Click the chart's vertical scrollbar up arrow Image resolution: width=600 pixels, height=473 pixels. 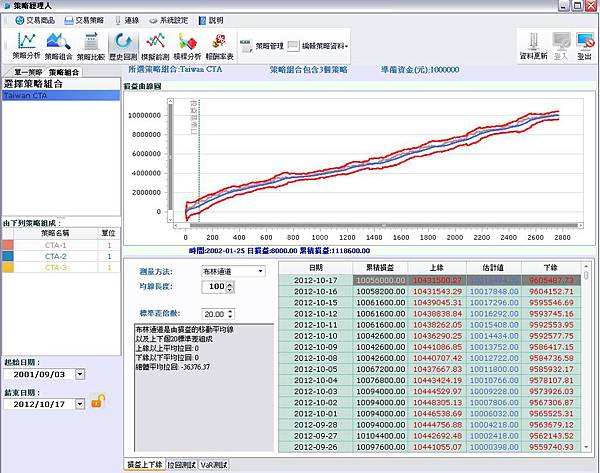tap(170, 101)
